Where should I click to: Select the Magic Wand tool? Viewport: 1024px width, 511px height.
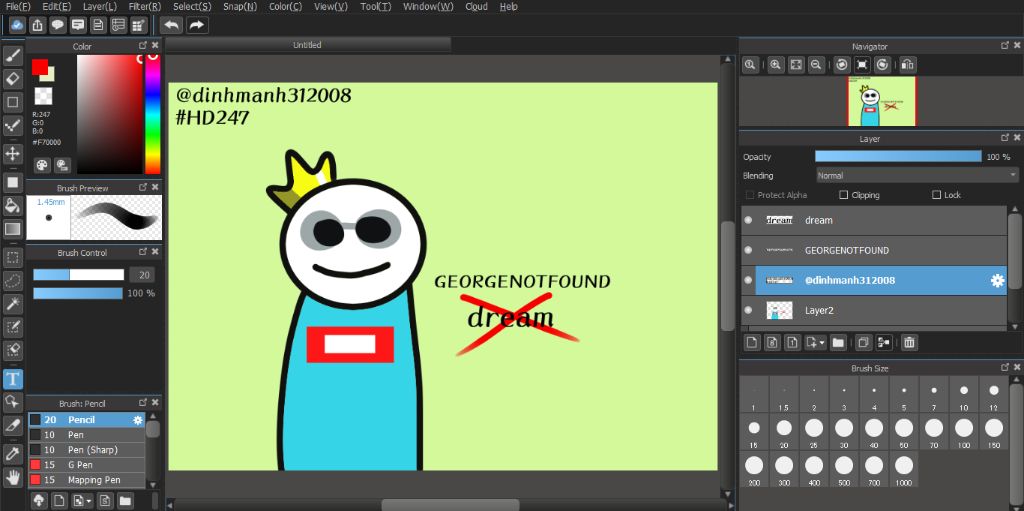pyautogui.click(x=13, y=304)
